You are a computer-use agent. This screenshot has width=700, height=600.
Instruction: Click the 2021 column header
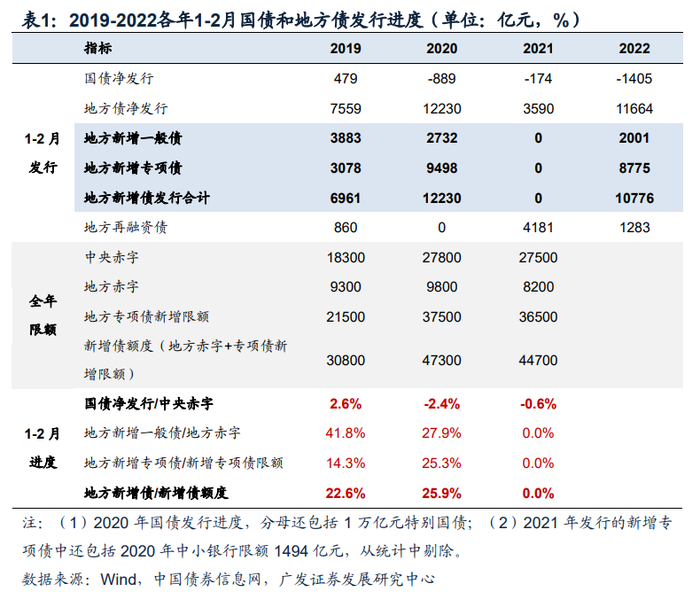[538, 48]
